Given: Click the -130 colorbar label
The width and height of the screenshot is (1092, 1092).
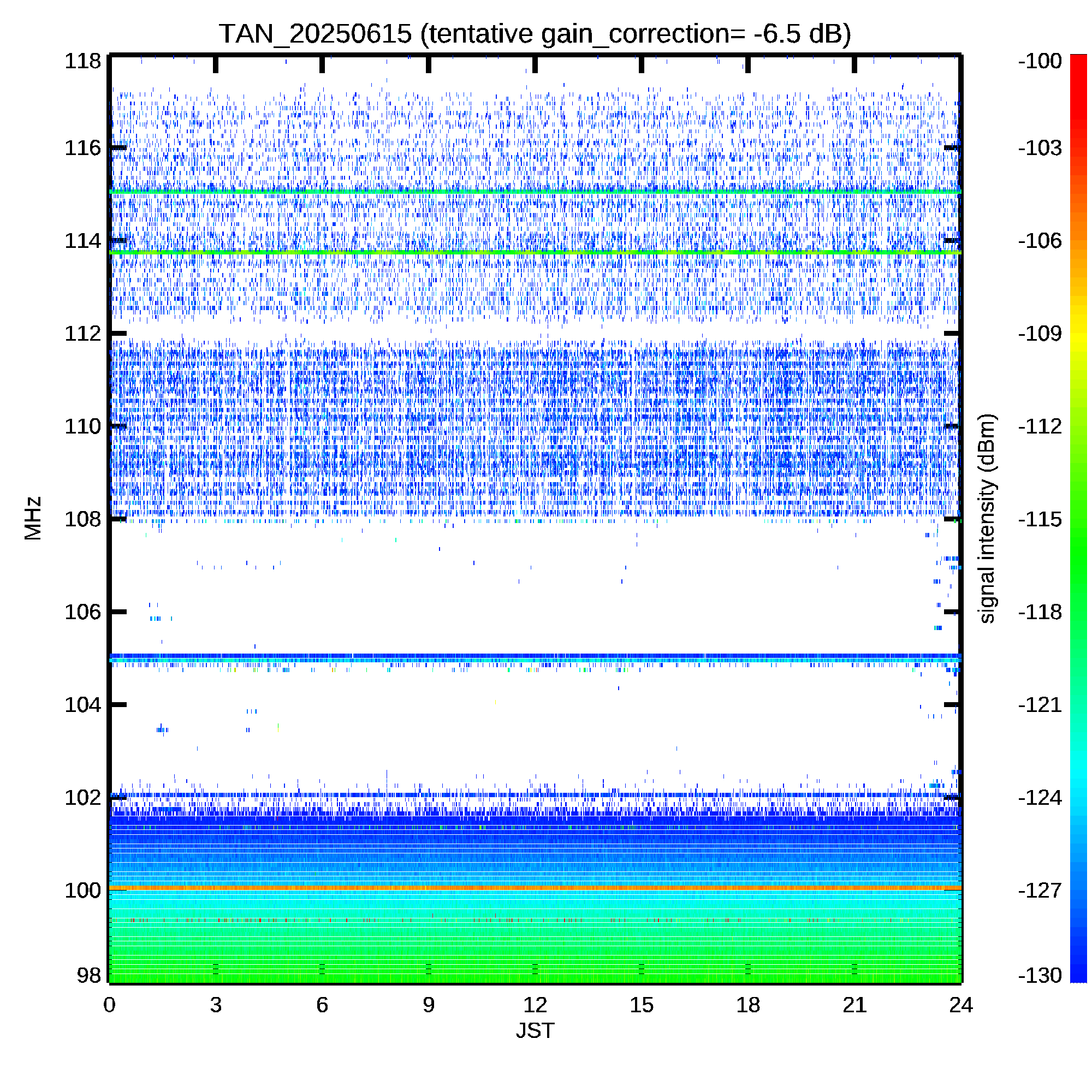Looking at the screenshot, I should click(x=1040, y=976).
